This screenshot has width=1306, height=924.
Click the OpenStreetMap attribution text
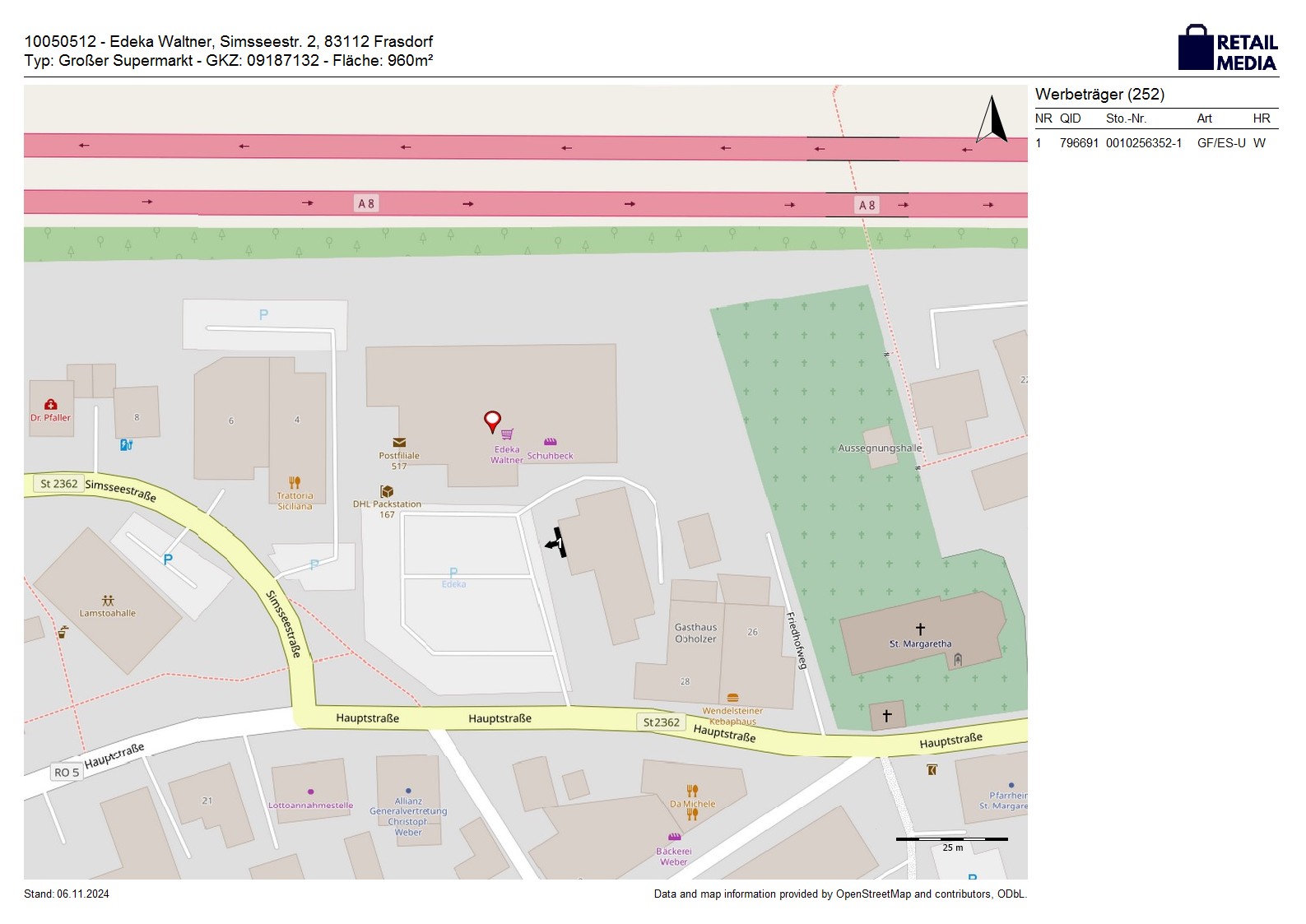[839, 894]
